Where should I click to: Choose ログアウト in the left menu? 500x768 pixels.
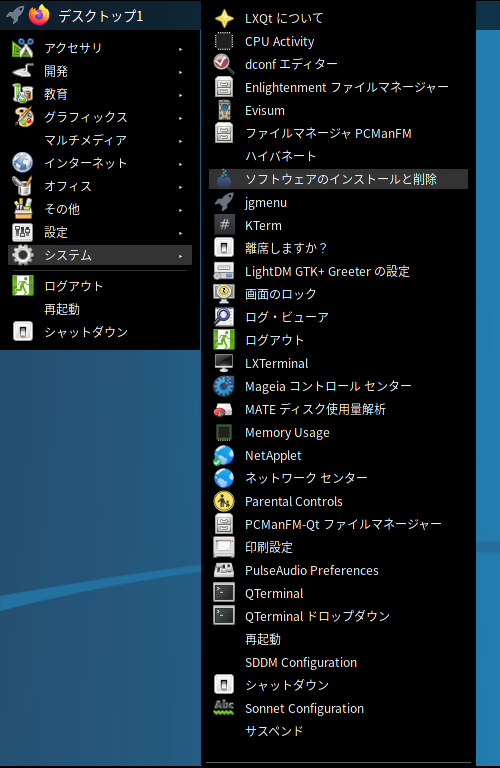(100, 286)
